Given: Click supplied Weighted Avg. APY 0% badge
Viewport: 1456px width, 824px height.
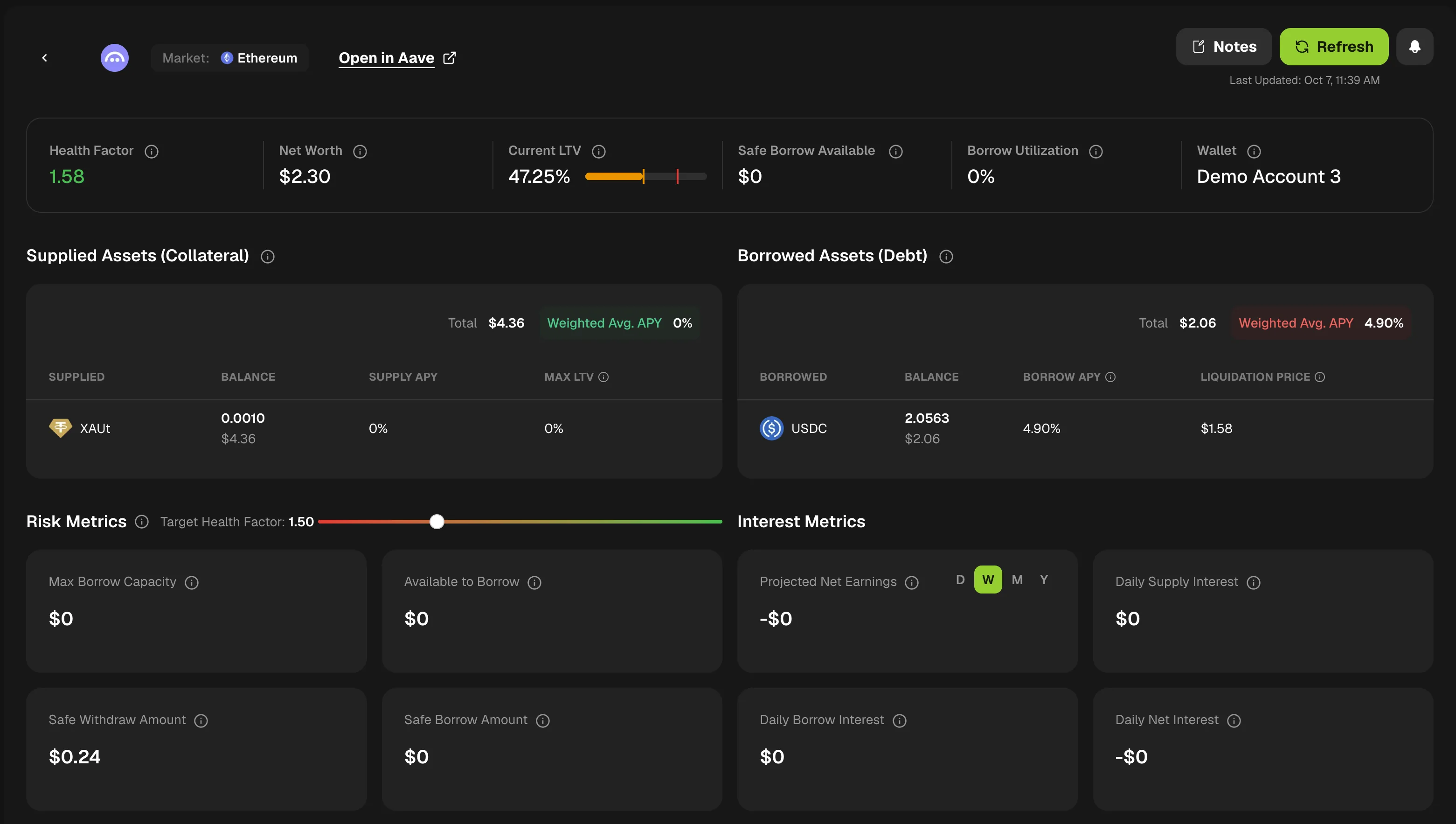Looking at the screenshot, I should click(x=619, y=323).
